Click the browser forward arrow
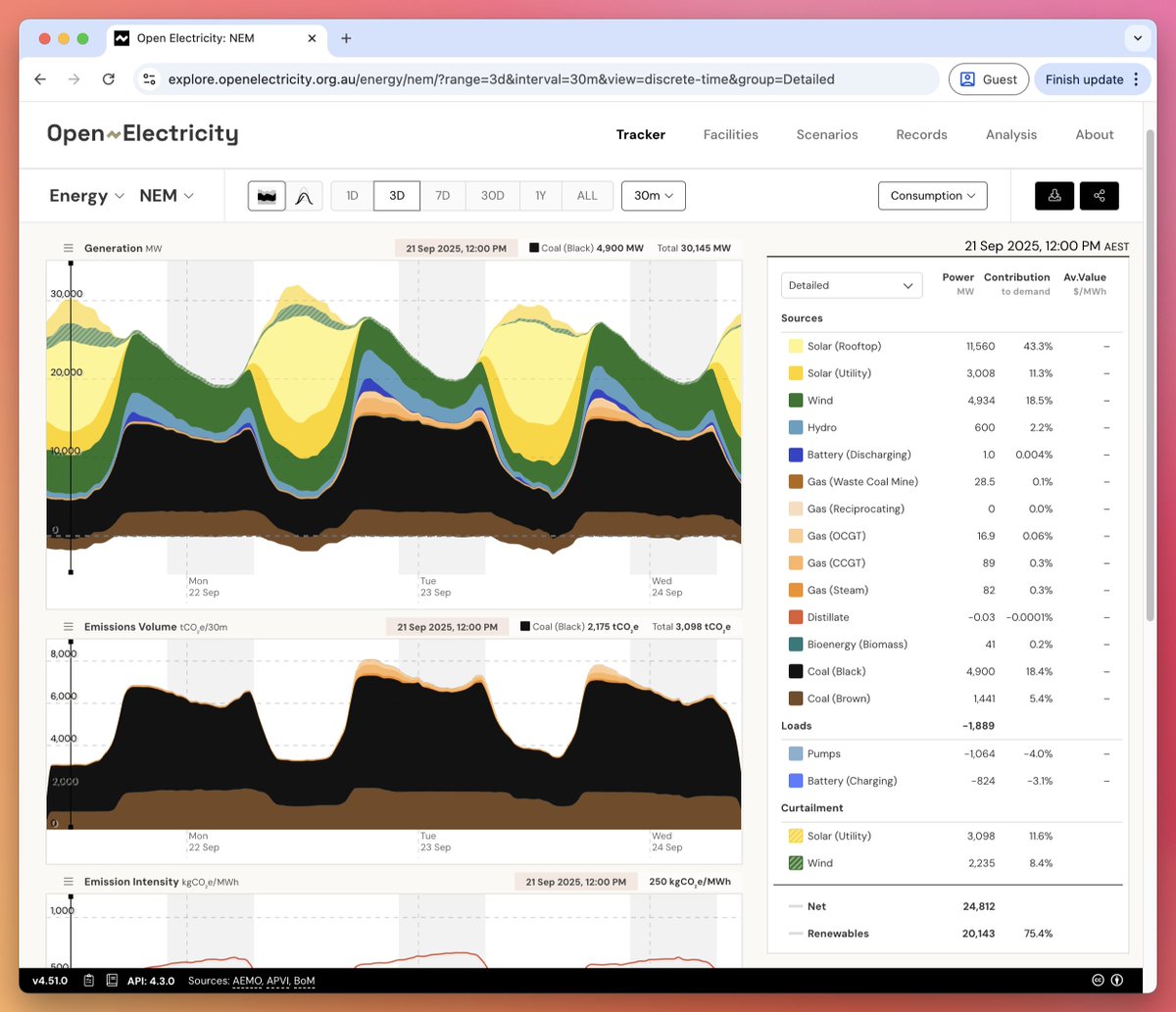1176x1012 pixels. point(74,79)
